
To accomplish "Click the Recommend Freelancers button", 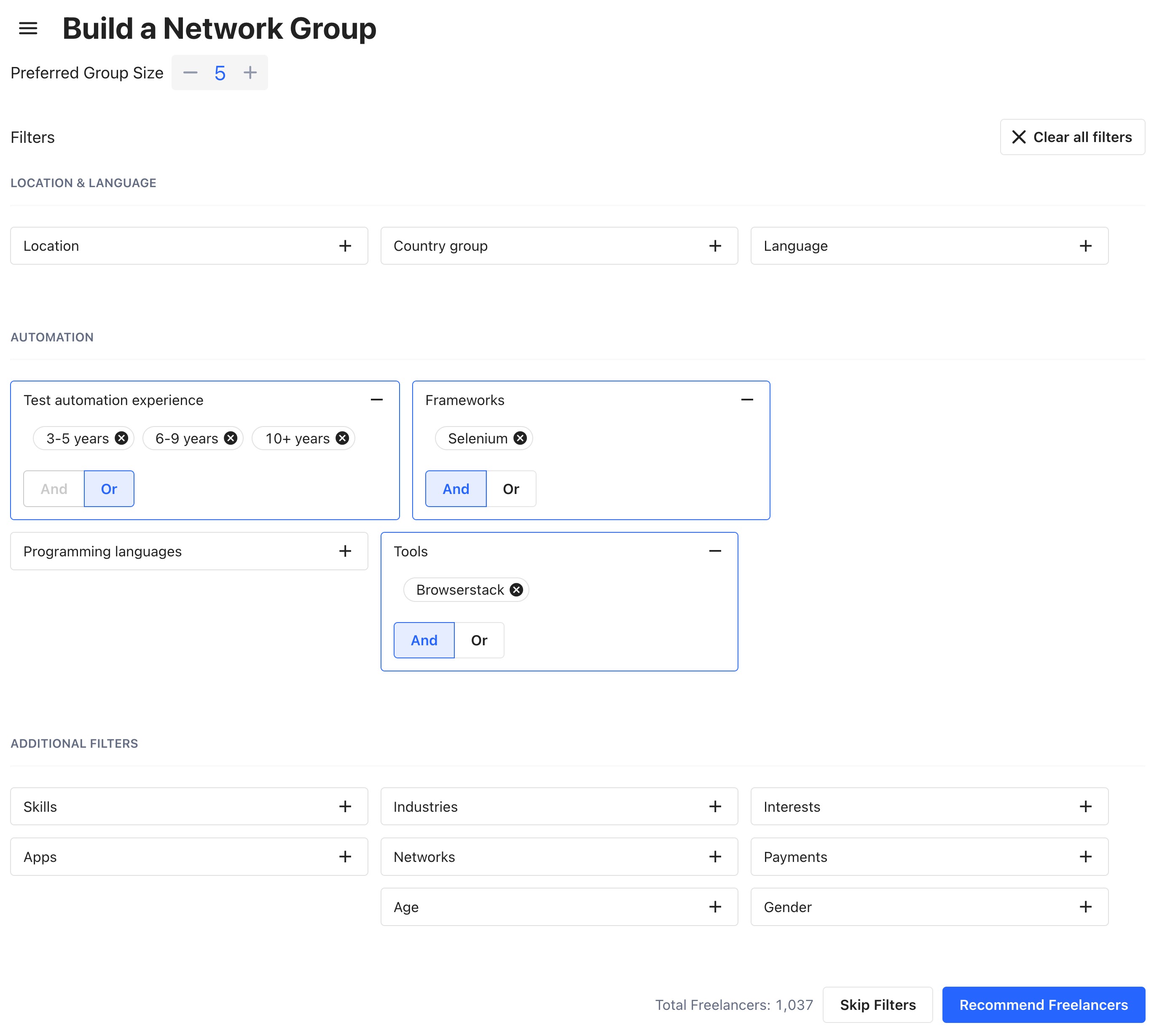I will coord(1043,1005).
